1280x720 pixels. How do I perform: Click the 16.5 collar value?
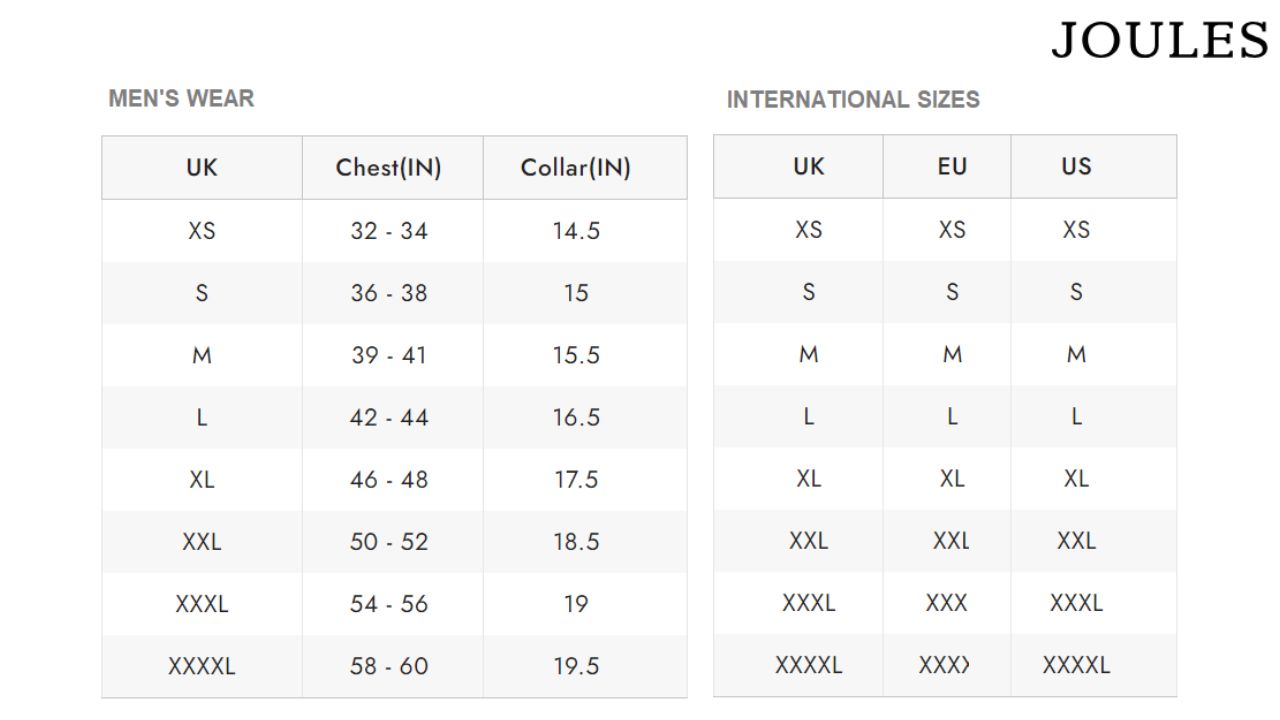point(576,417)
